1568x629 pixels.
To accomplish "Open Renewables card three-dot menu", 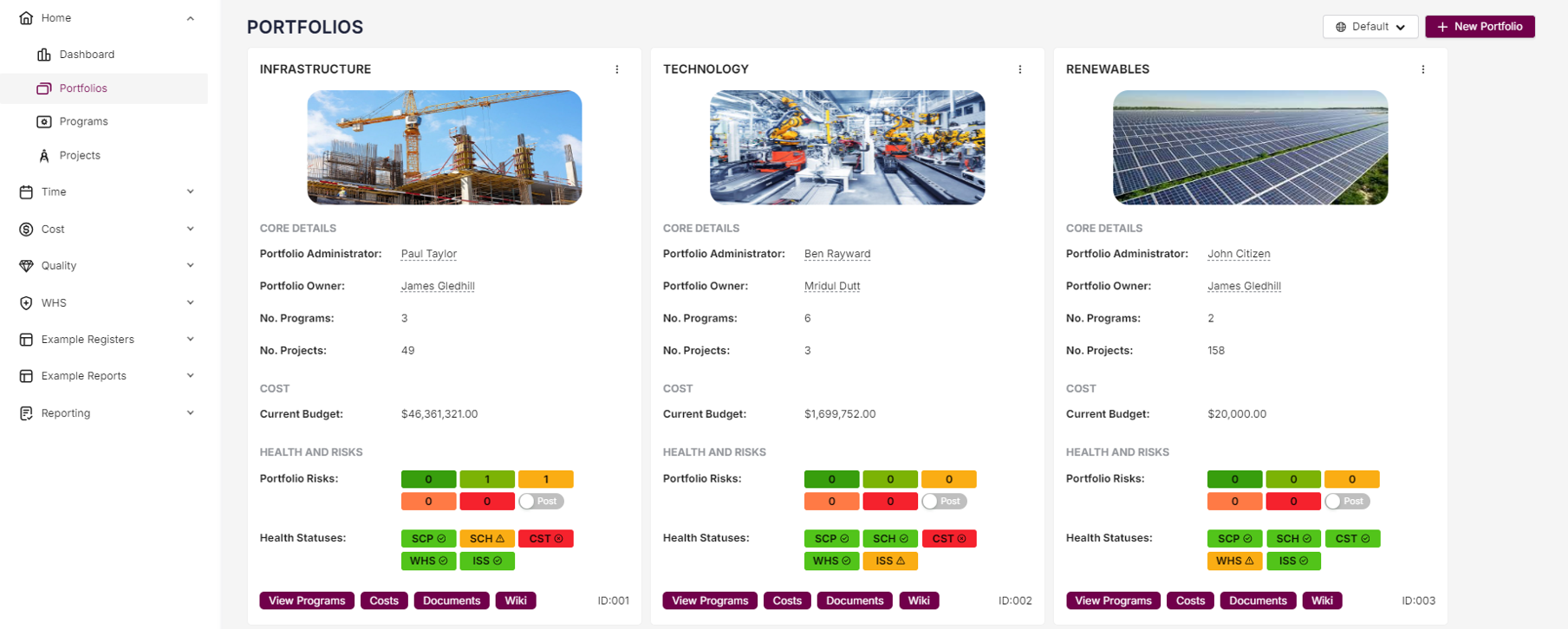I will 1423,69.
